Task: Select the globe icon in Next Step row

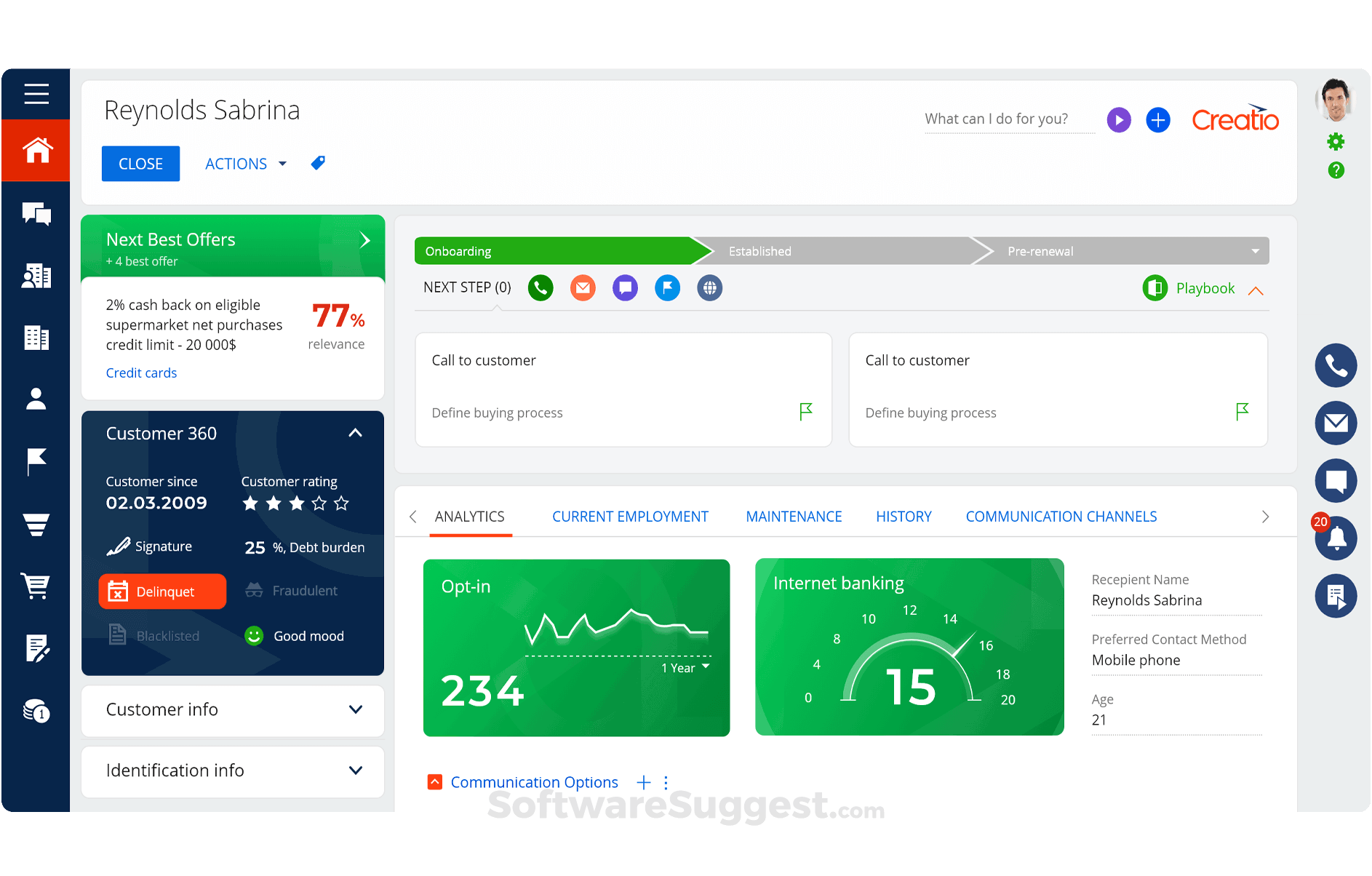Action: pyautogui.click(x=709, y=287)
